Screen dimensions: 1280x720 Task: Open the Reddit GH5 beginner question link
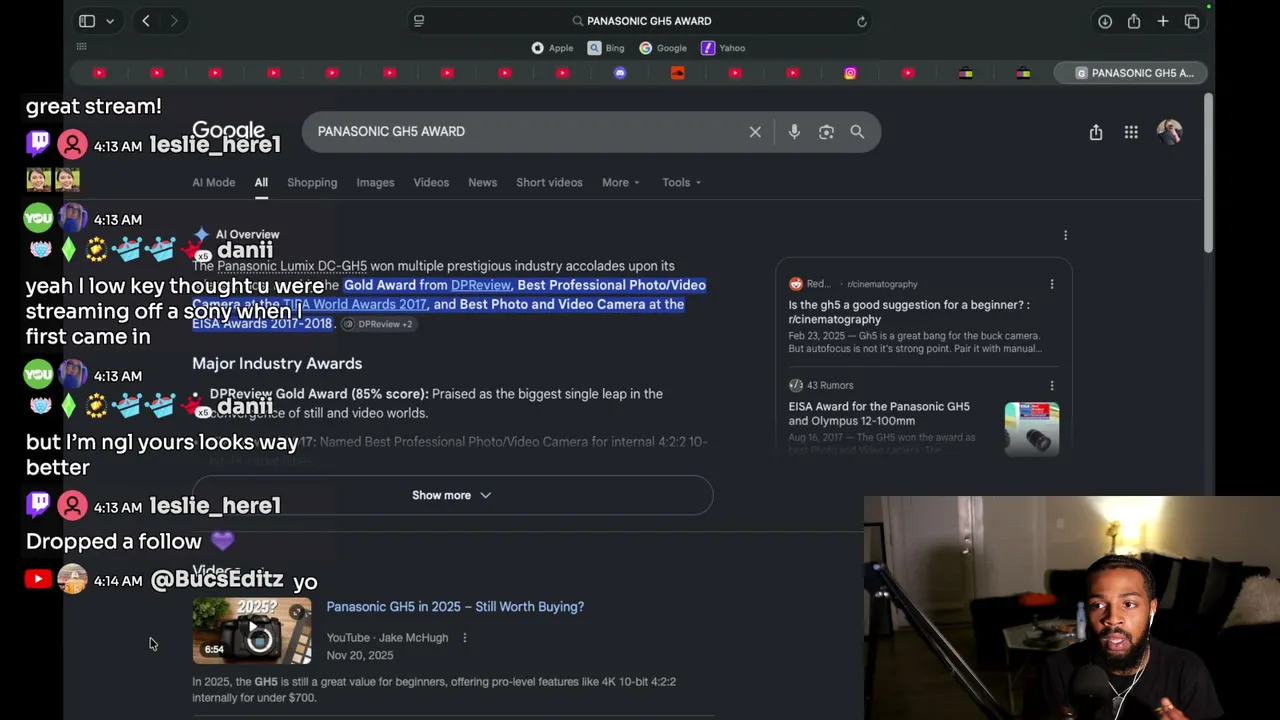tap(909, 312)
